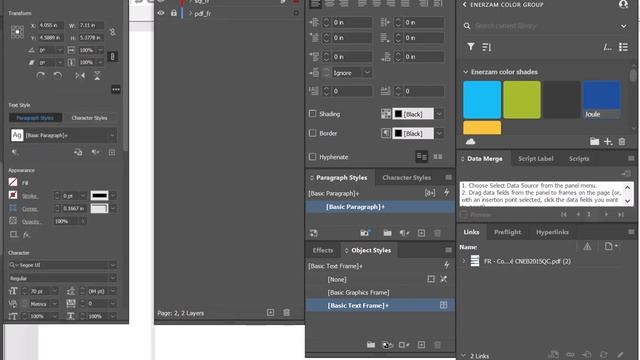This screenshot has width=640, height=360.
Task: Select the [None] object style
Action: (337, 279)
